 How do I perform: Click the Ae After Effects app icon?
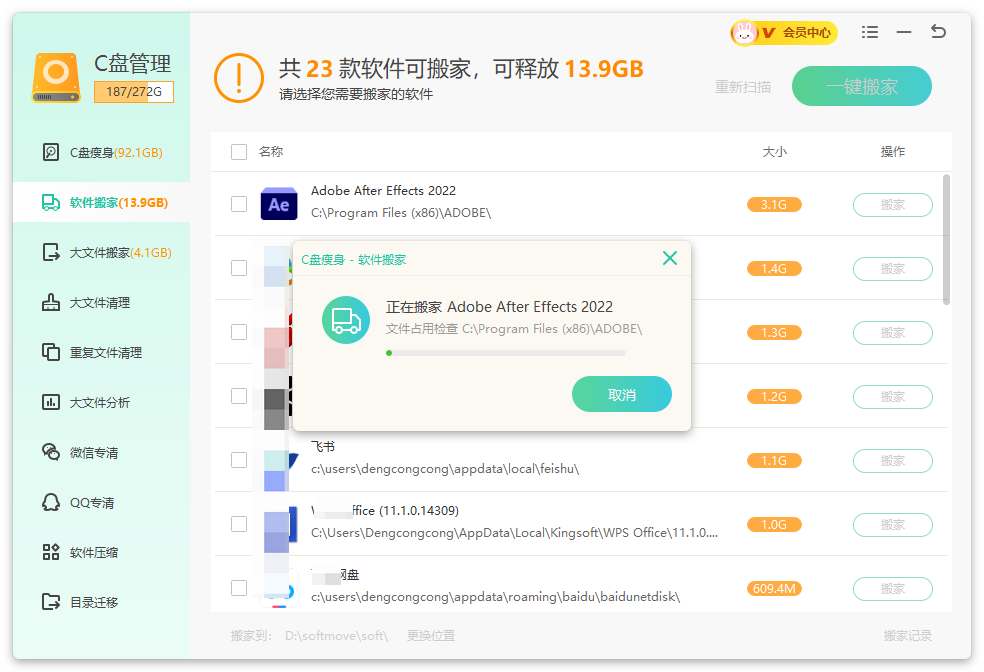pyautogui.click(x=279, y=204)
